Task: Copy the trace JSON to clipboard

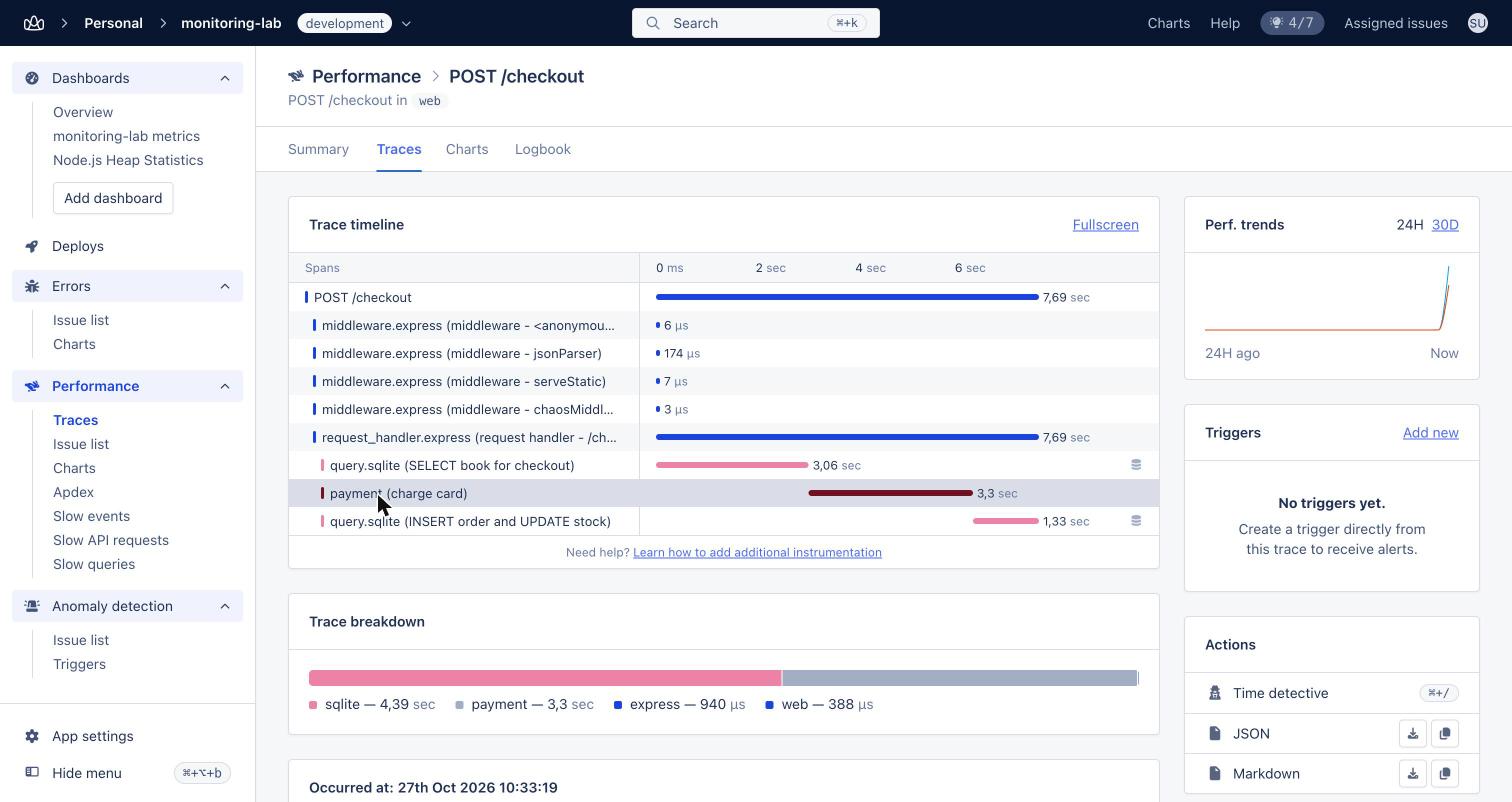Action: click(x=1445, y=734)
